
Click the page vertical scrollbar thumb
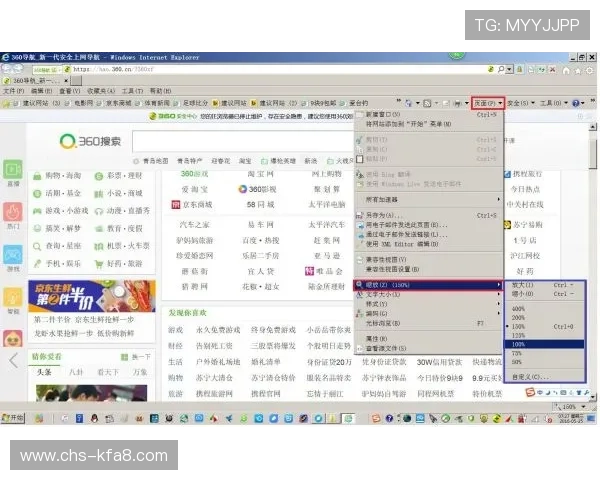click(x=593, y=153)
